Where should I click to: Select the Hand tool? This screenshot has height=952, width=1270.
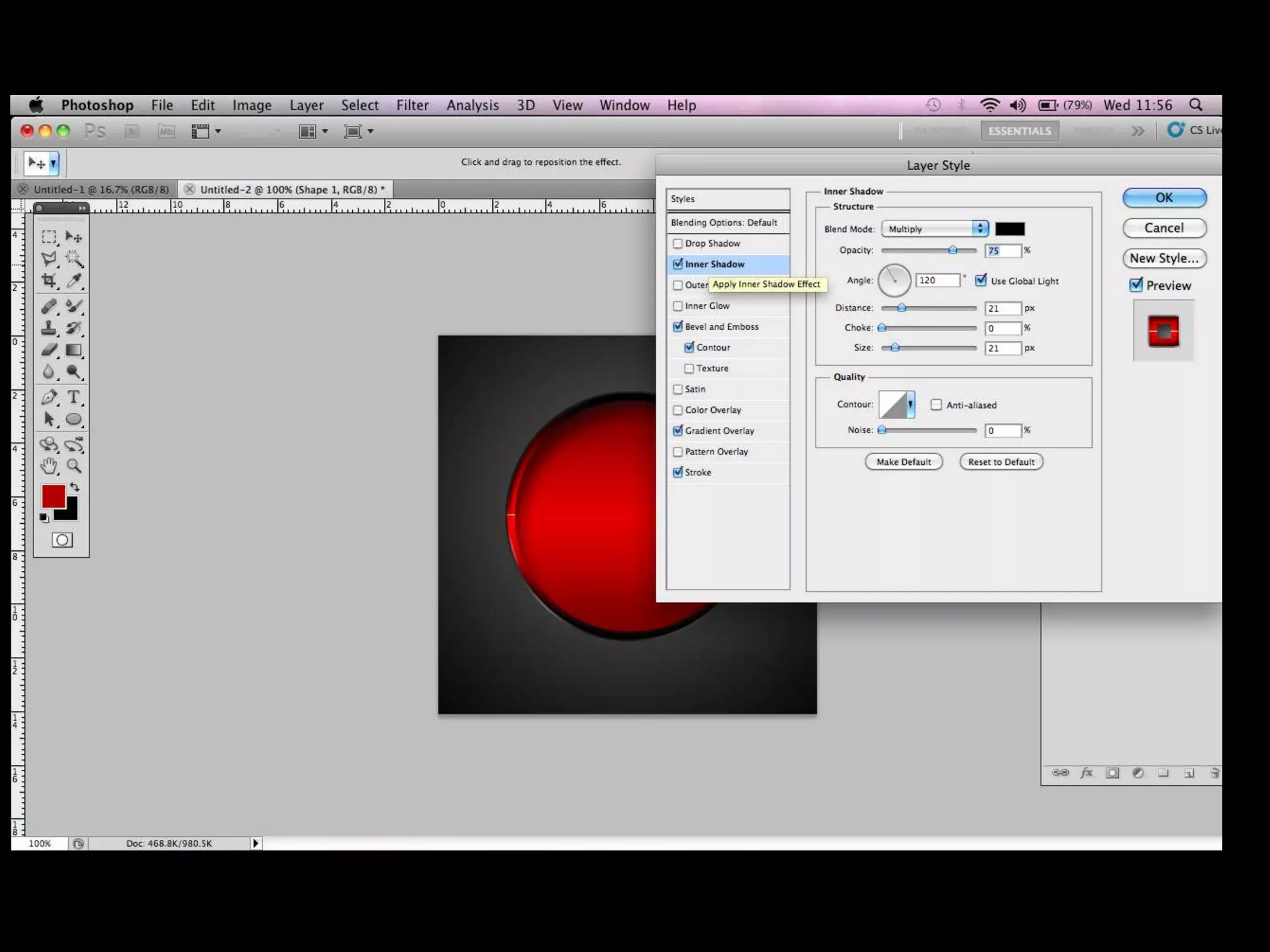pos(49,466)
